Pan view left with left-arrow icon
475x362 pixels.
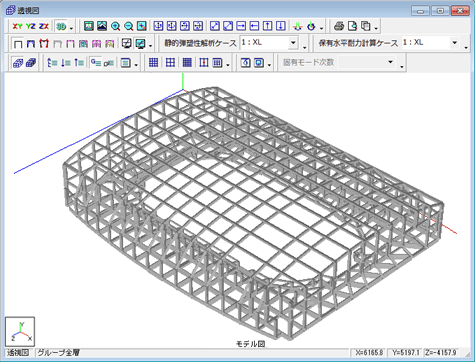pos(254,26)
